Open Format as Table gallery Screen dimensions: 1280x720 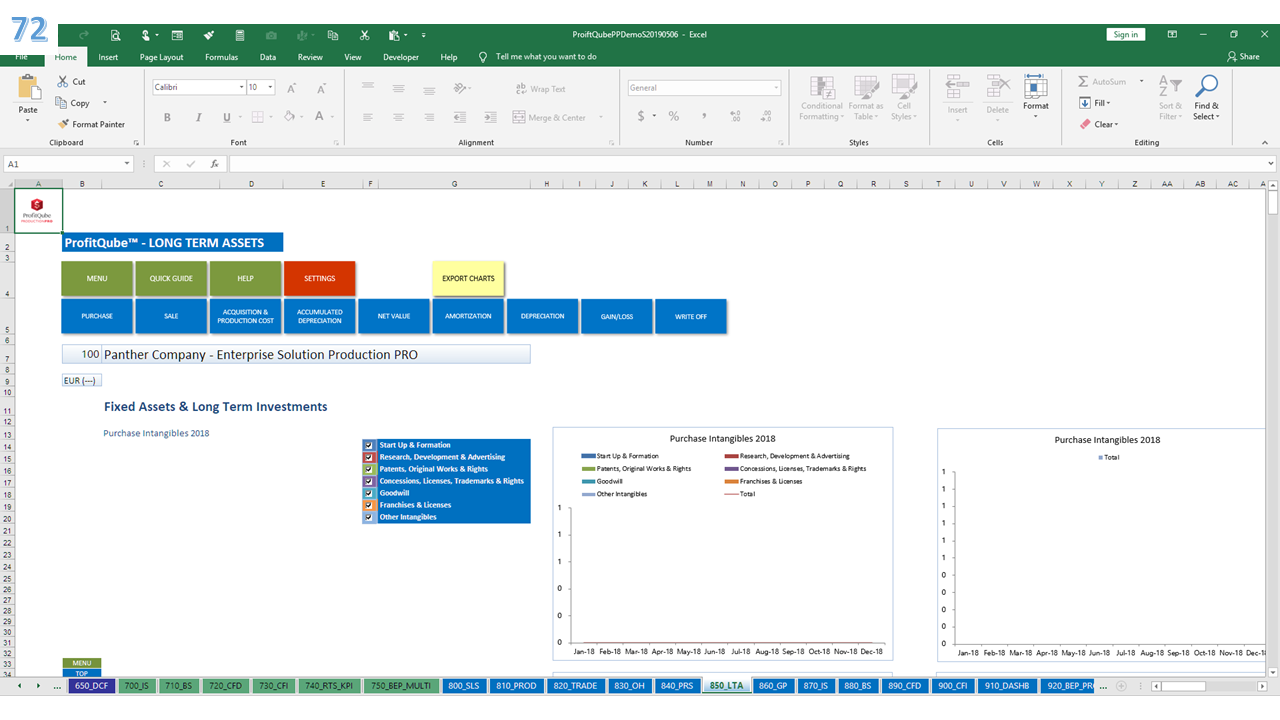[865, 98]
